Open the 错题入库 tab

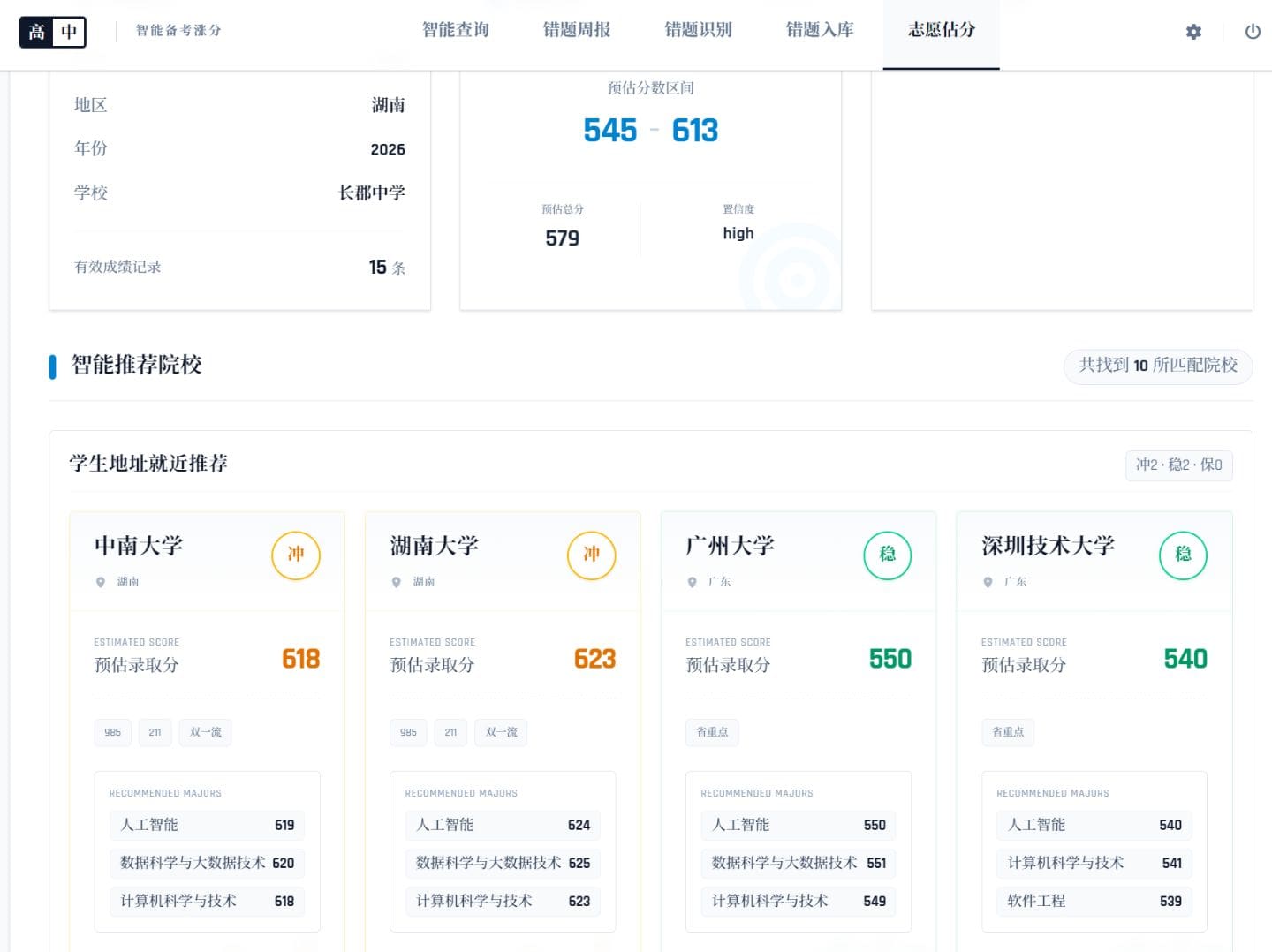pyautogui.click(x=820, y=30)
